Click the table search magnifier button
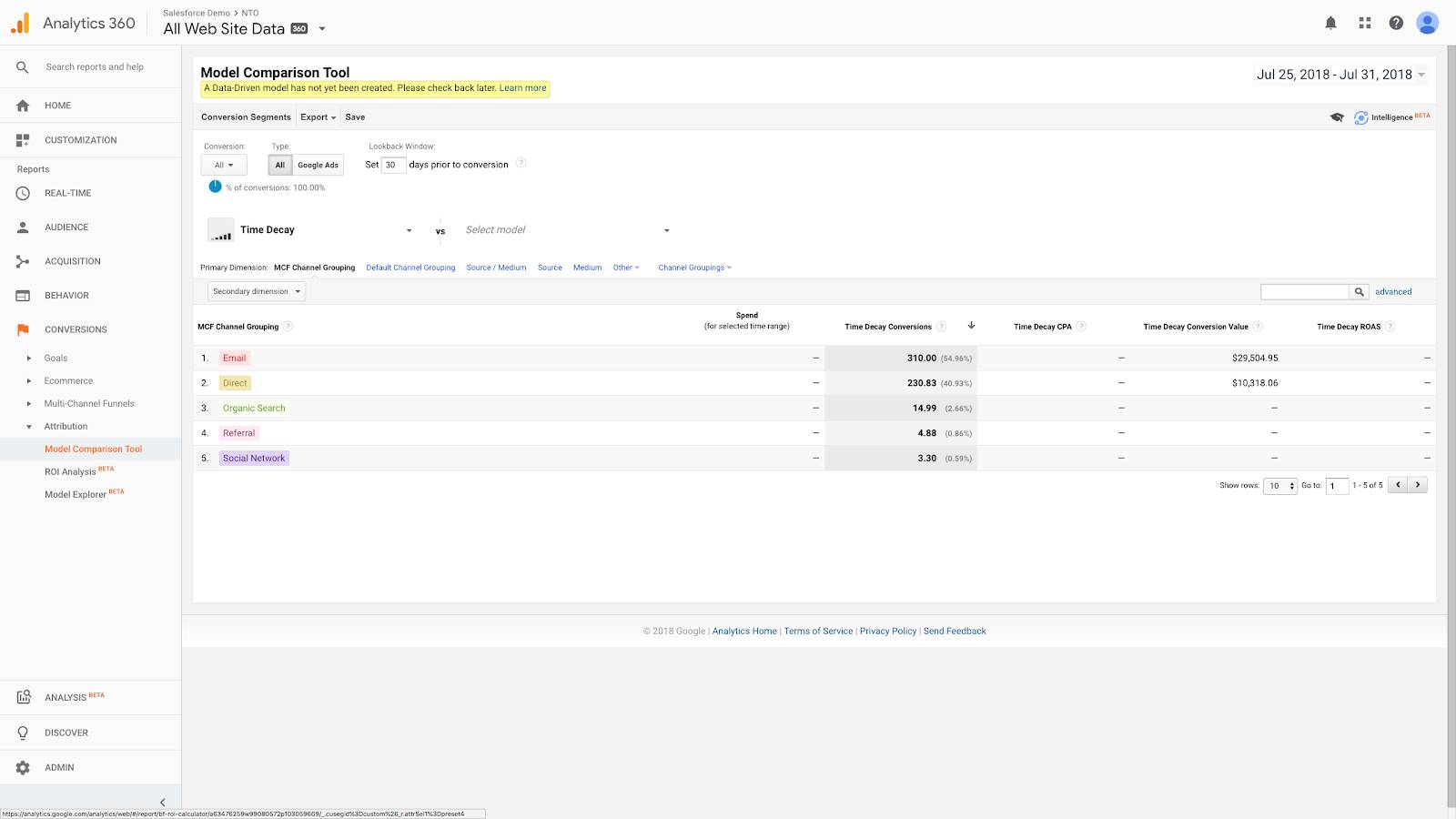Screen dimensions: 1456x819 [1360, 292]
